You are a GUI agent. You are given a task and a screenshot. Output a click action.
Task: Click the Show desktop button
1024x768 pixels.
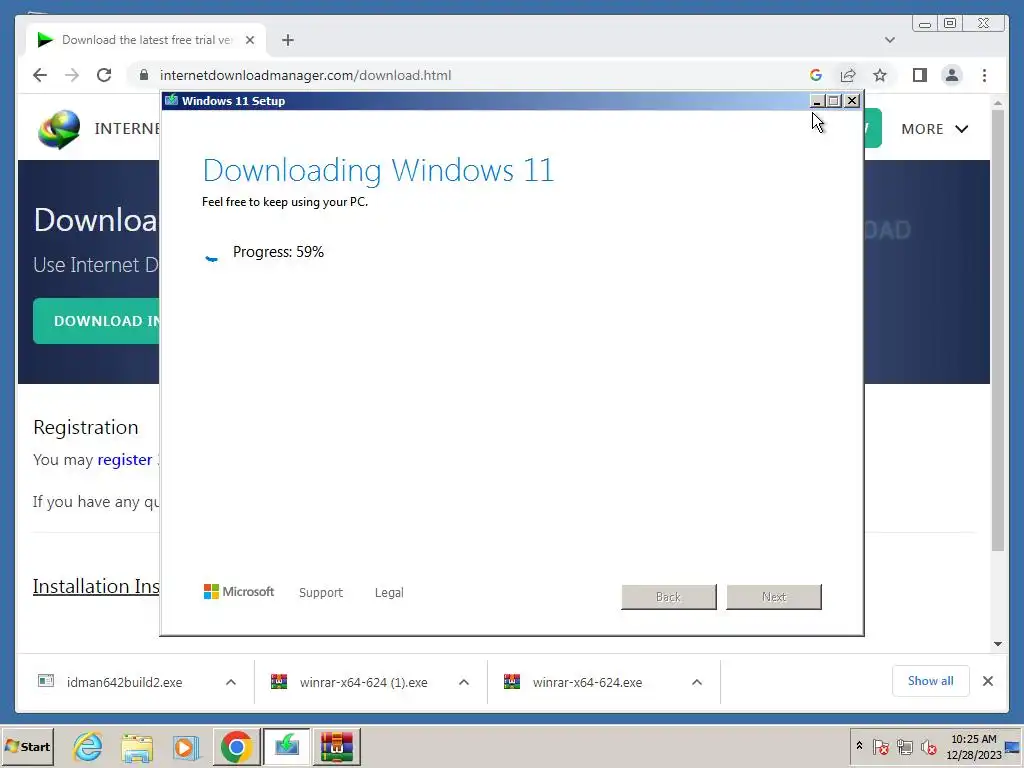(x=1013, y=746)
